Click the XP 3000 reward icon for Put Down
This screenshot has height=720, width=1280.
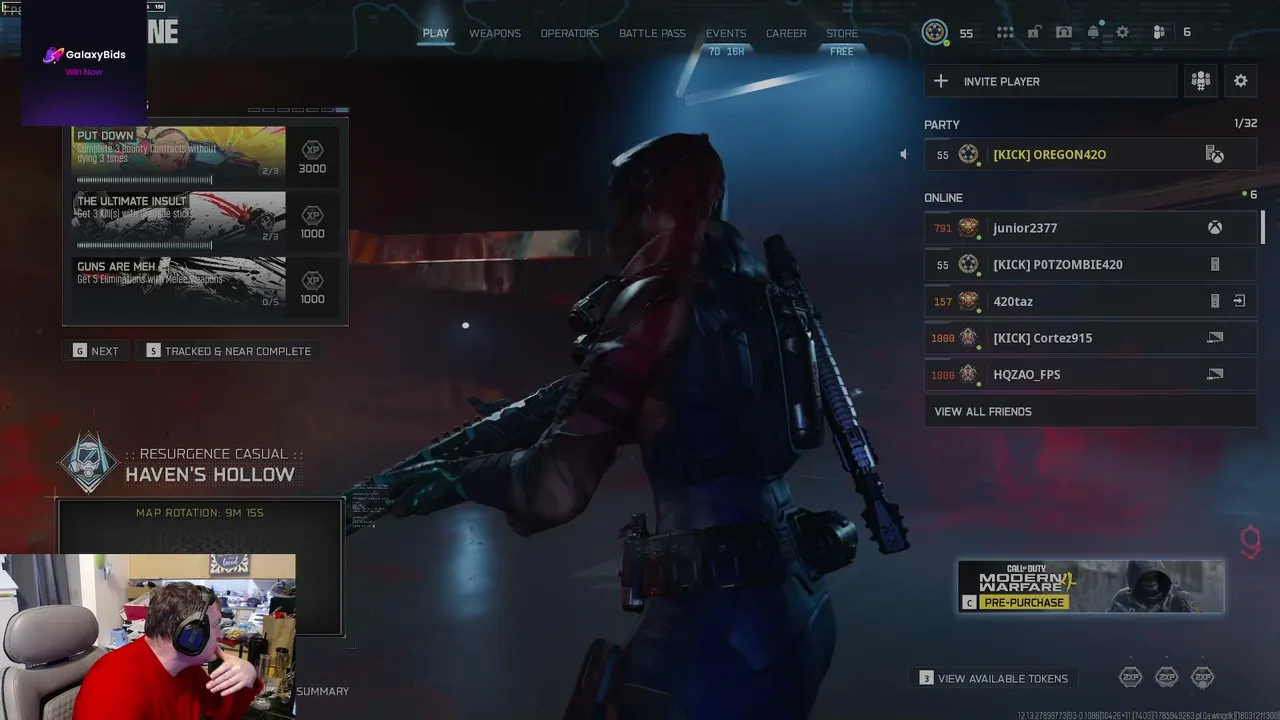coord(313,151)
